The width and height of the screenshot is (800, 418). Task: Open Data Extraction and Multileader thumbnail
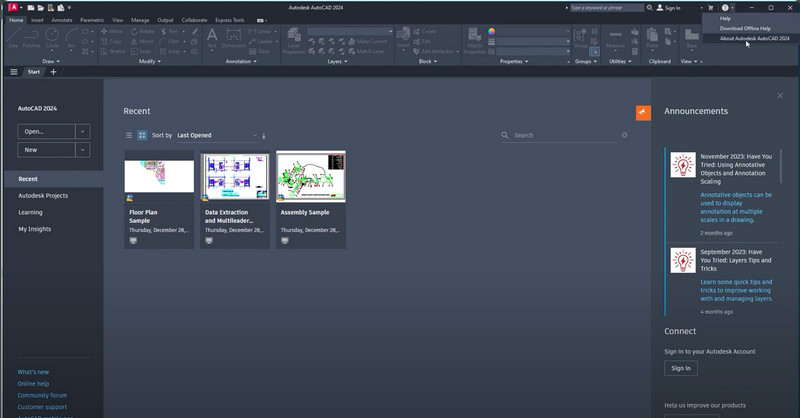pos(235,177)
